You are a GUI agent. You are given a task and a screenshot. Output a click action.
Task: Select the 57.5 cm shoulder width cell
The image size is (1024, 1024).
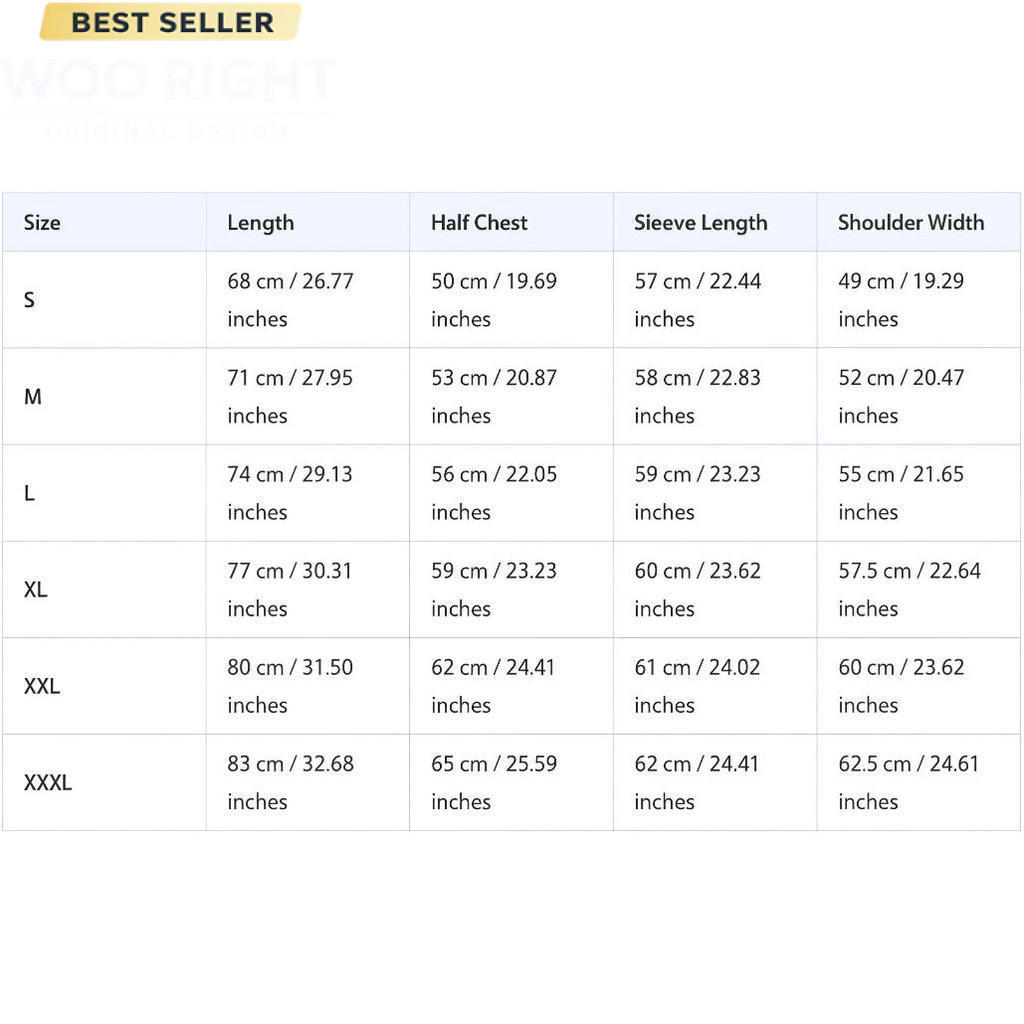(x=919, y=590)
